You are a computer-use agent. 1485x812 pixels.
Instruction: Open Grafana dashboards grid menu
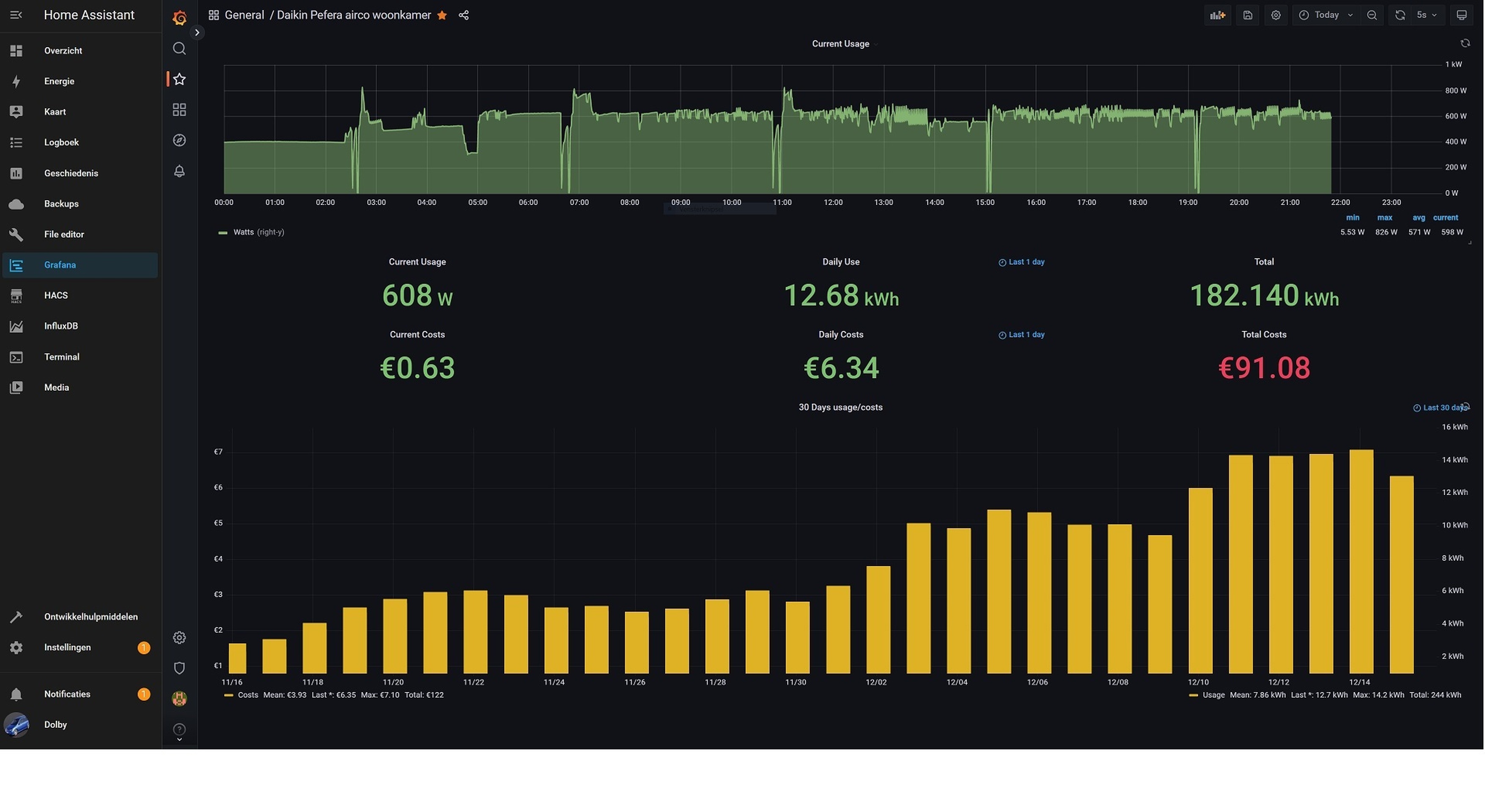(179, 110)
